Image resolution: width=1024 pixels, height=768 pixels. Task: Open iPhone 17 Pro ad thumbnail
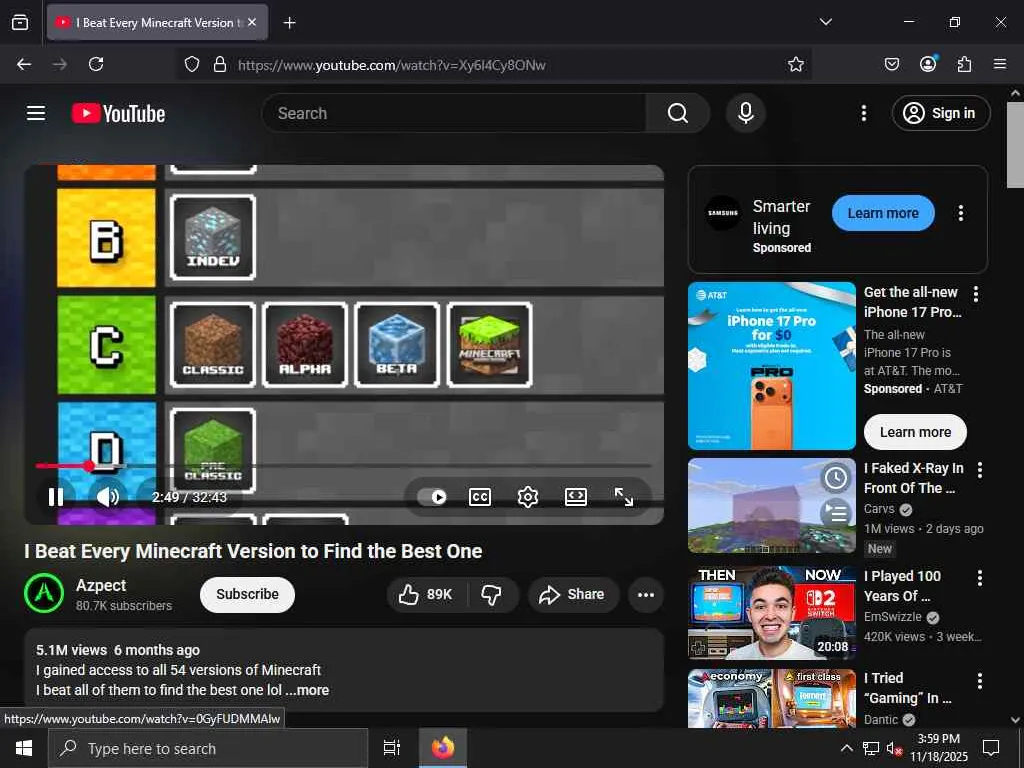pyautogui.click(x=772, y=366)
